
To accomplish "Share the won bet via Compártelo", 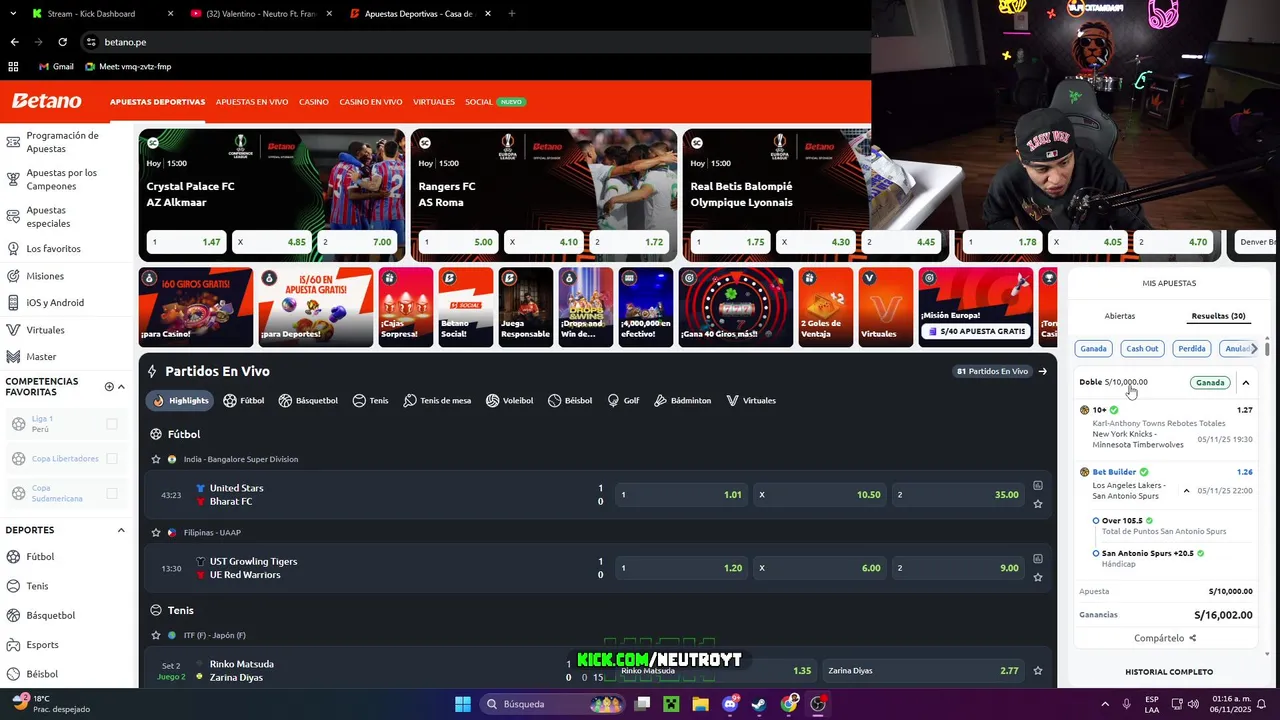I will tap(1165, 638).
